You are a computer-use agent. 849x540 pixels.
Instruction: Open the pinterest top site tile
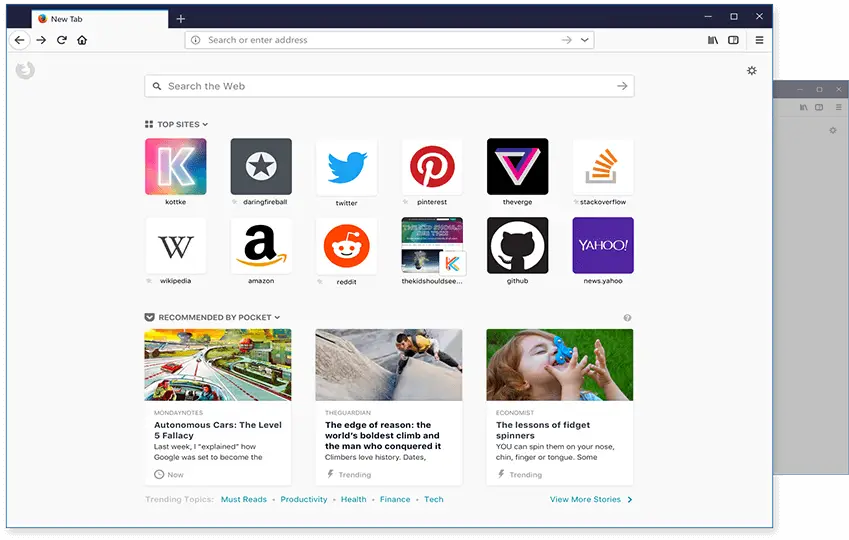[x=432, y=166]
